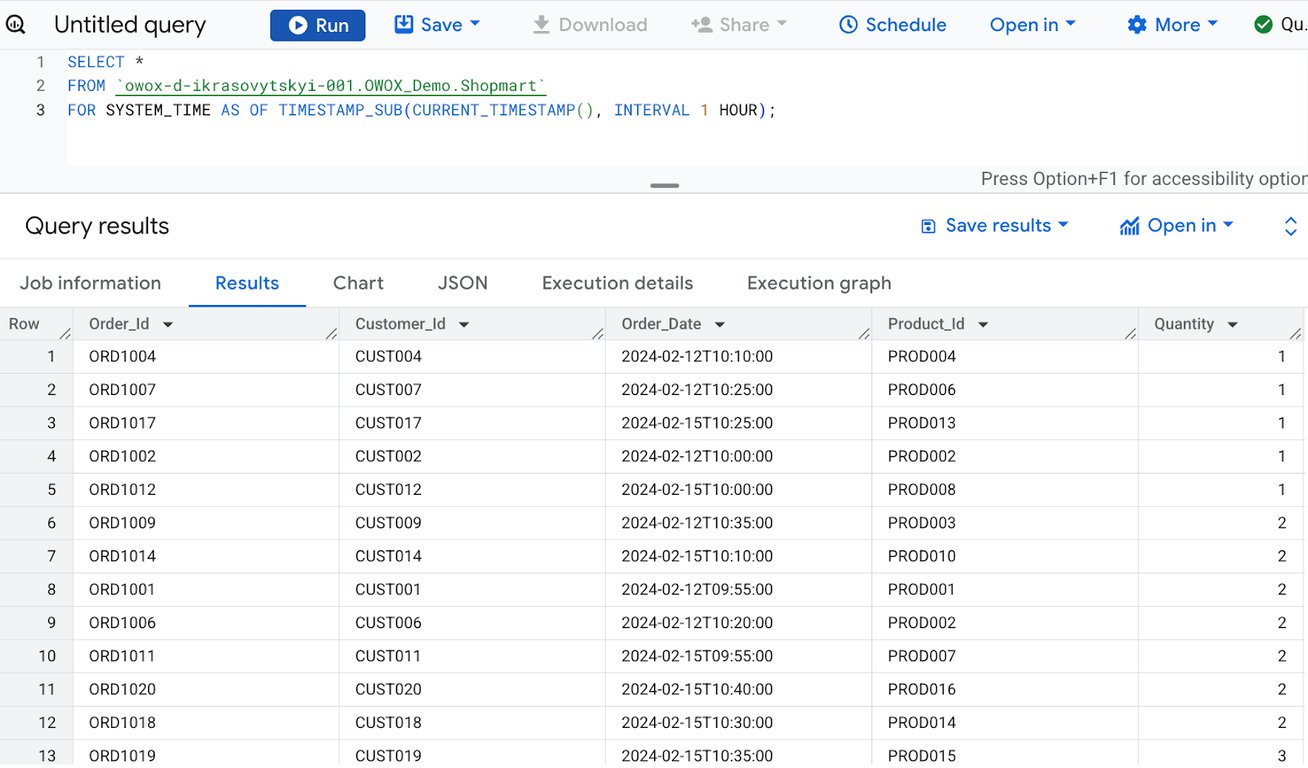
Task: Select cell CUST007
Action: pyautogui.click(x=472, y=390)
